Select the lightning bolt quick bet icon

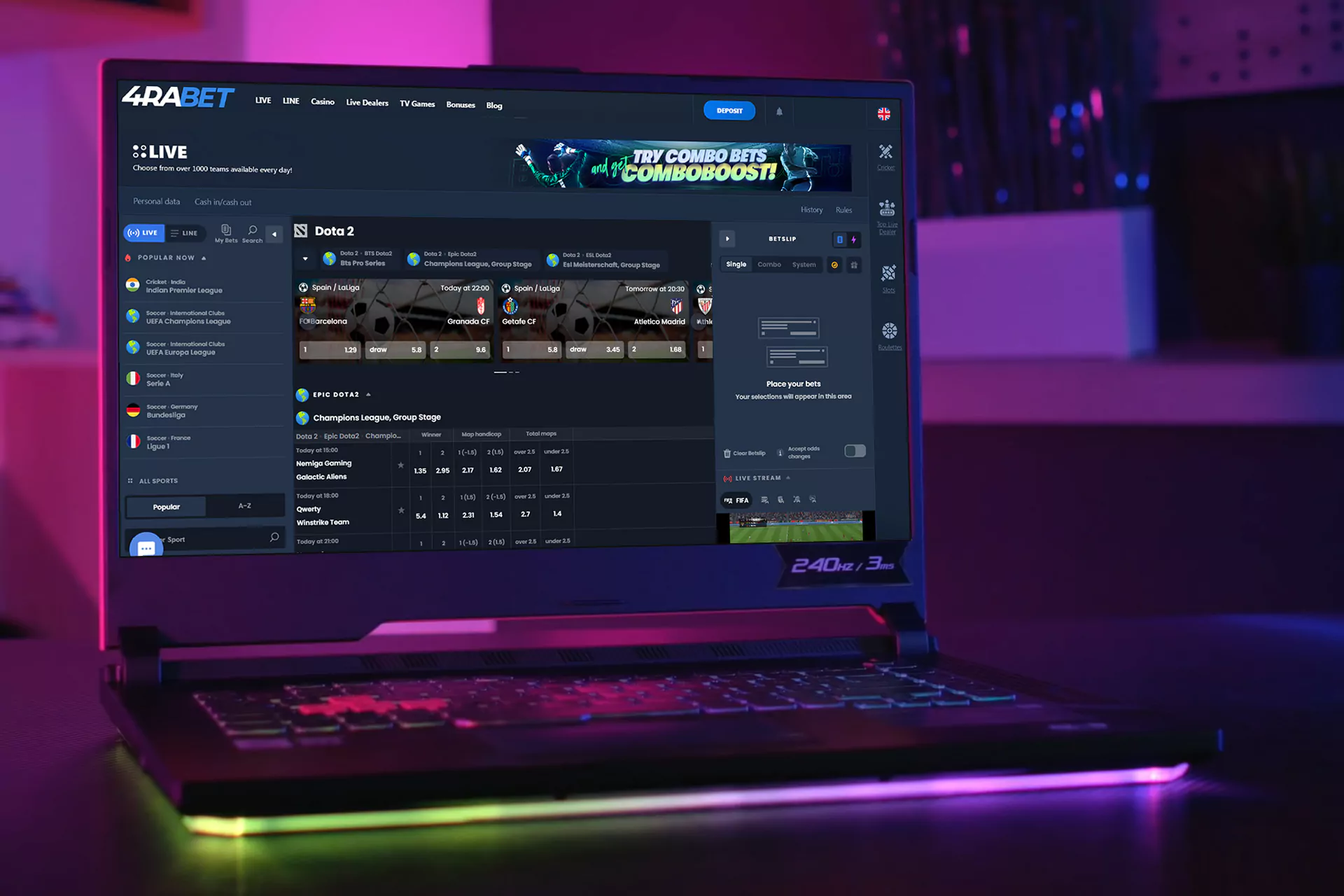coord(854,239)
